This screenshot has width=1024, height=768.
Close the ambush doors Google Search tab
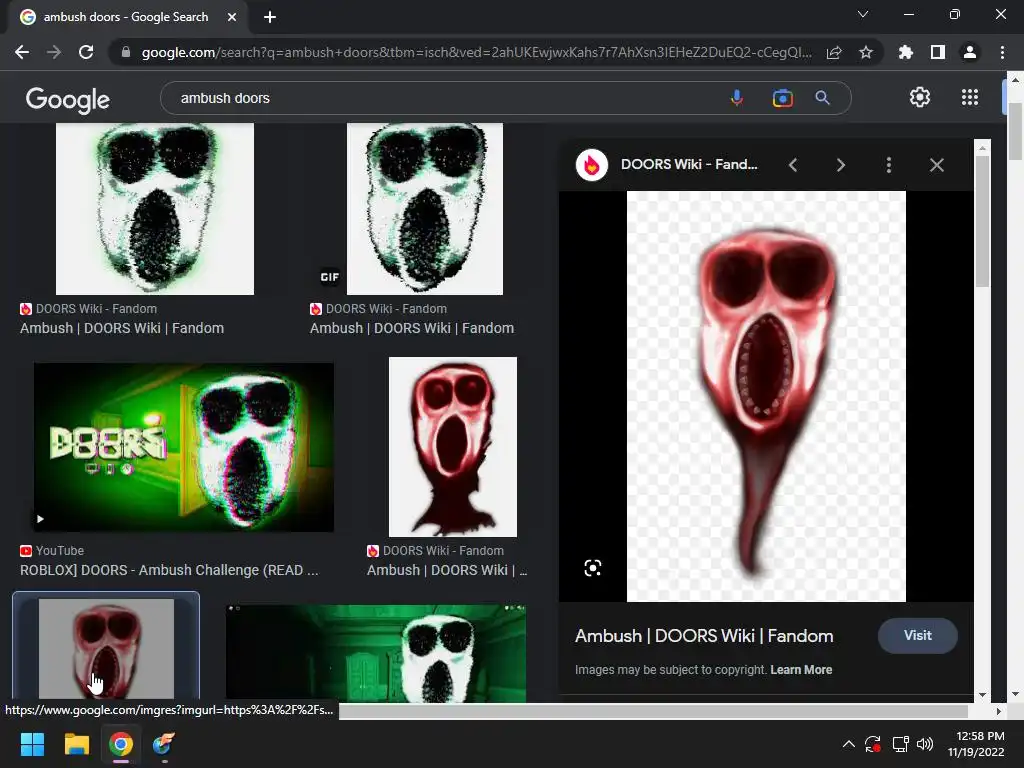[x=232, y=17]
